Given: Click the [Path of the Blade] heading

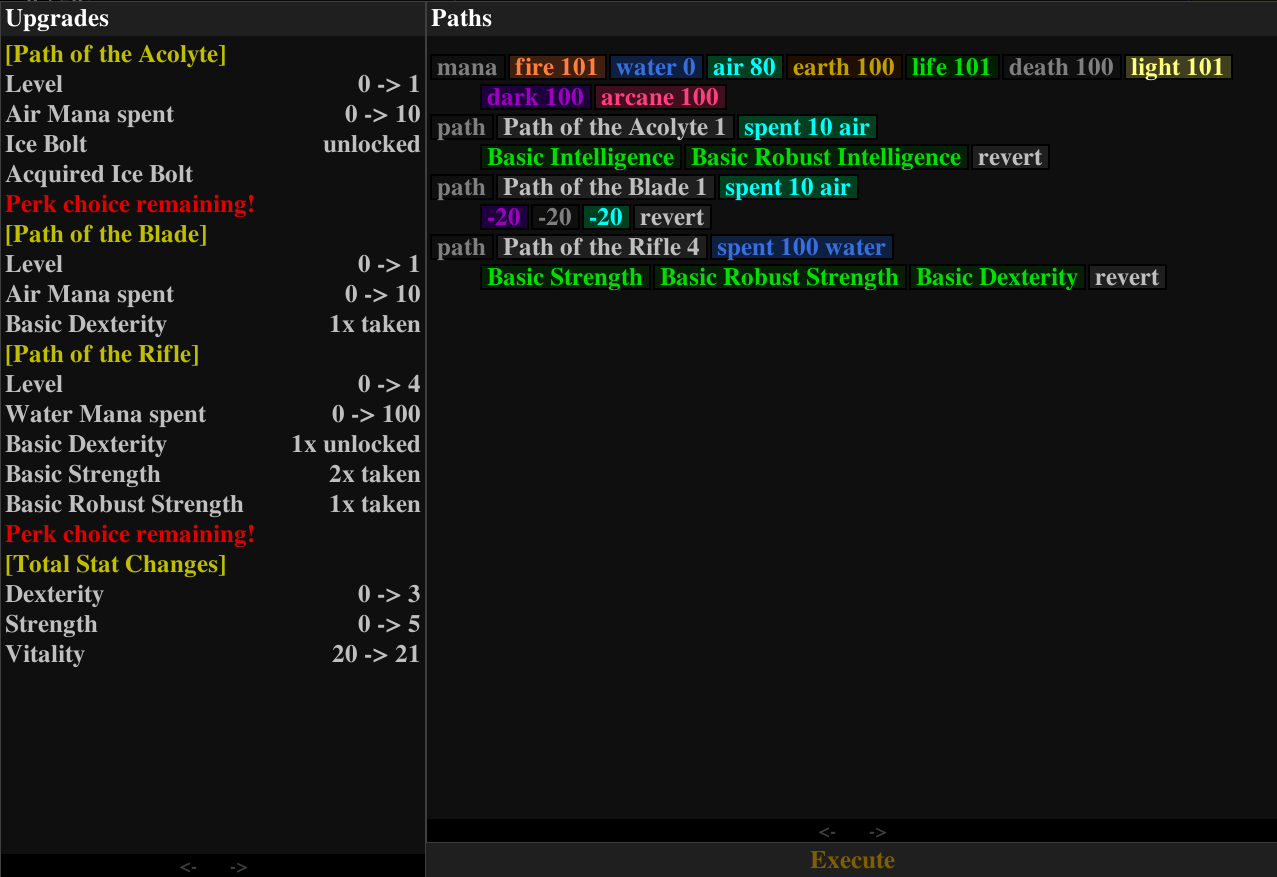Looking at the screenshot, I should point(106,234).
